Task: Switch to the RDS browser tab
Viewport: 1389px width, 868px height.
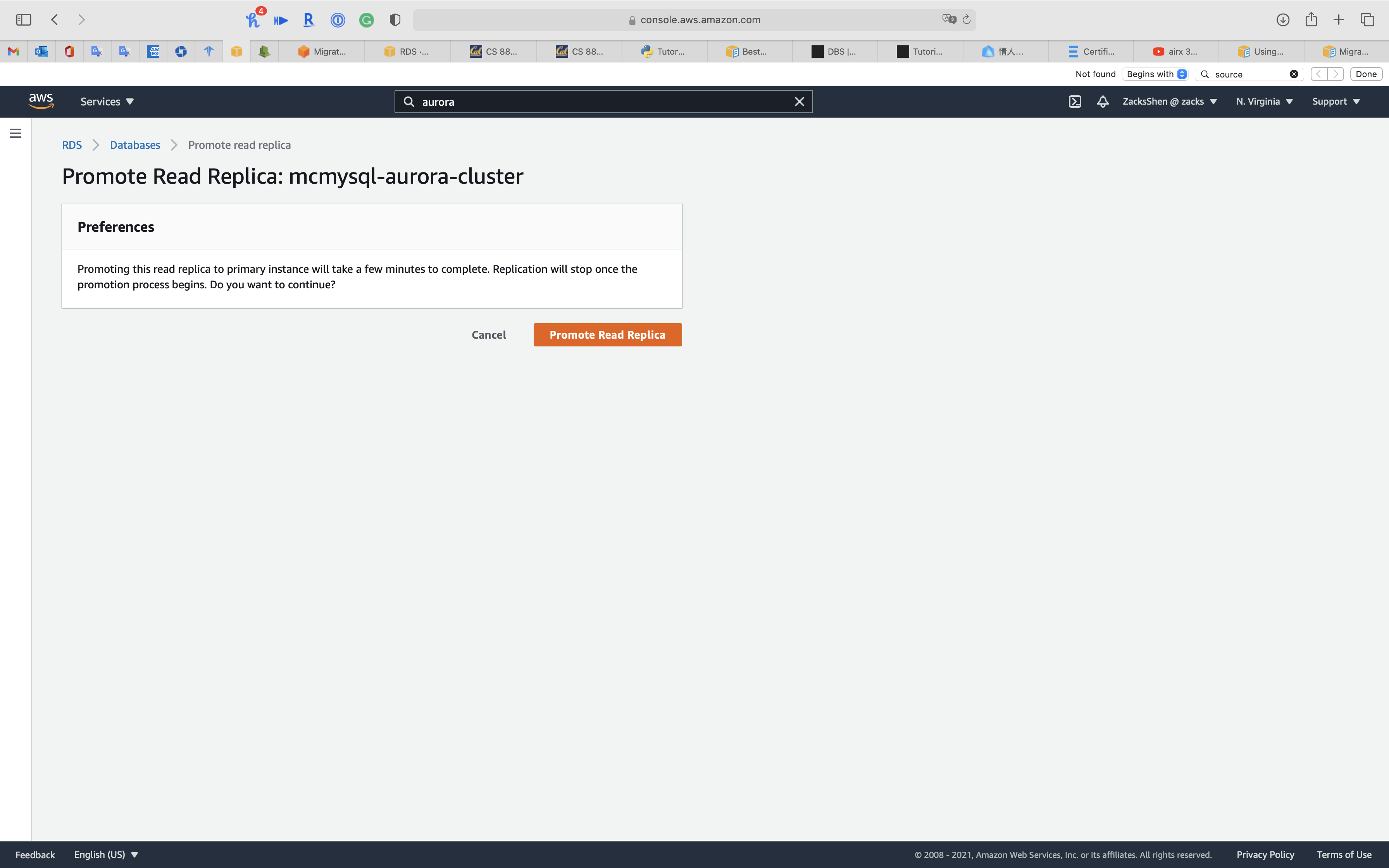Action: 408,52
